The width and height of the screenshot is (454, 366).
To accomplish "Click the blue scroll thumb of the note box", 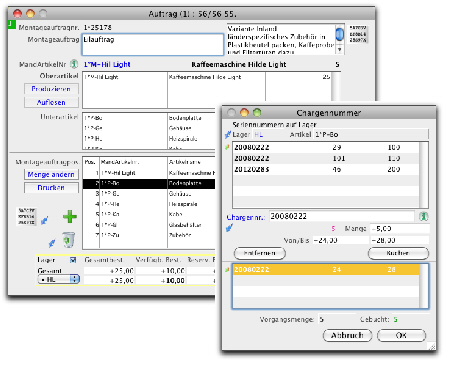I will pos(339,34).
